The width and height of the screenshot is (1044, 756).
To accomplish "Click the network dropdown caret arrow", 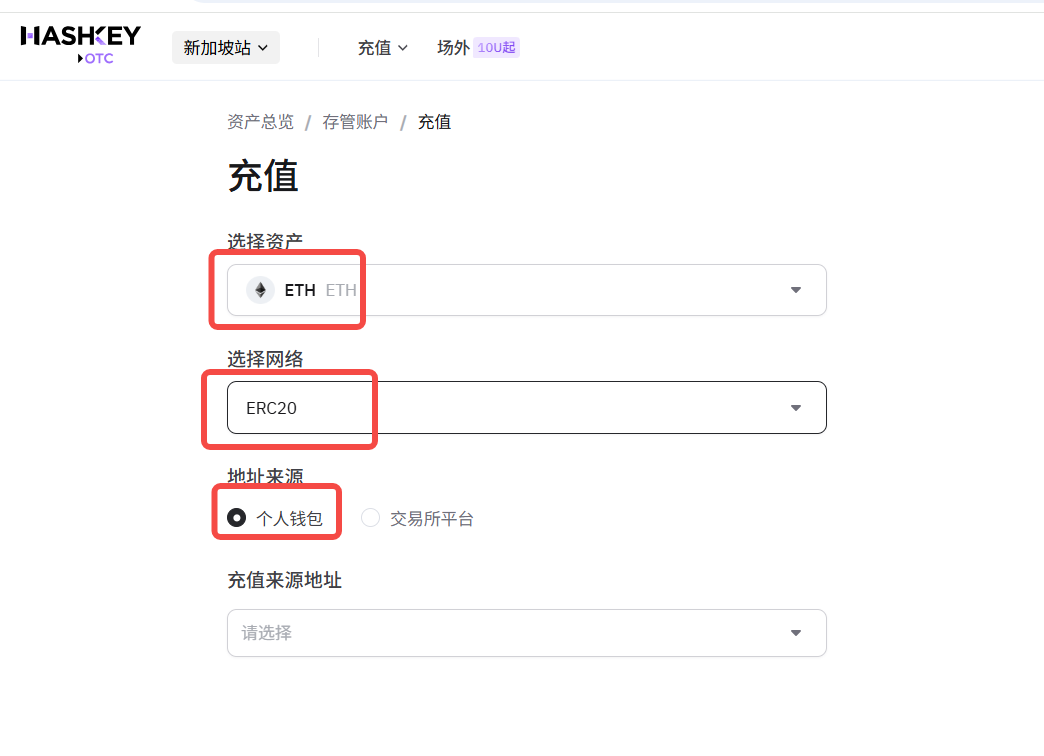I will point(796,408).
